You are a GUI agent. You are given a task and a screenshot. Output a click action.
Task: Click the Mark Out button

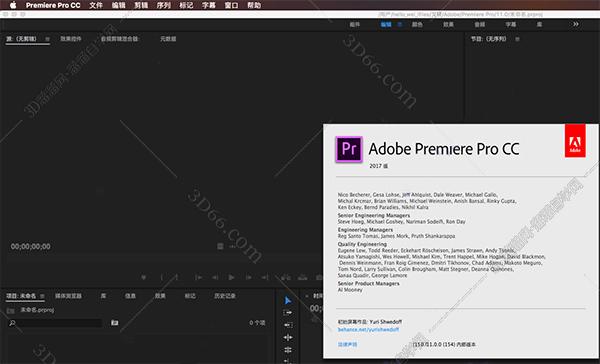click(176, 277)
